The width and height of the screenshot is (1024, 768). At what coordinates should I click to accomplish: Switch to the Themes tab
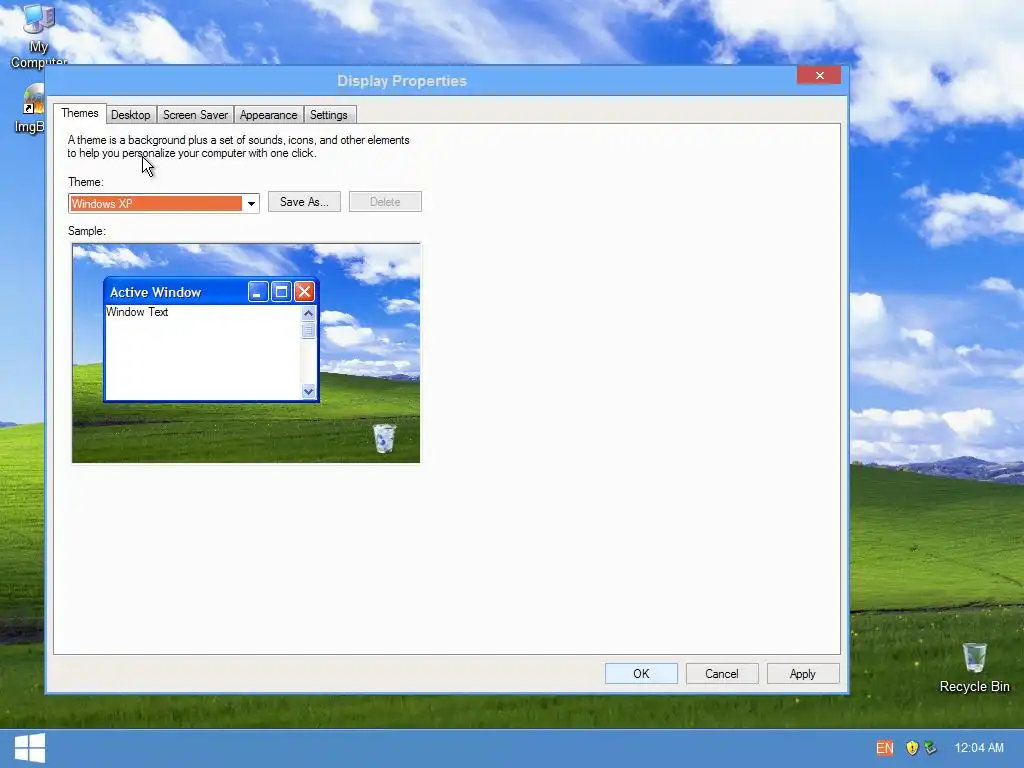pyautogui.click(x=80, y=113)
